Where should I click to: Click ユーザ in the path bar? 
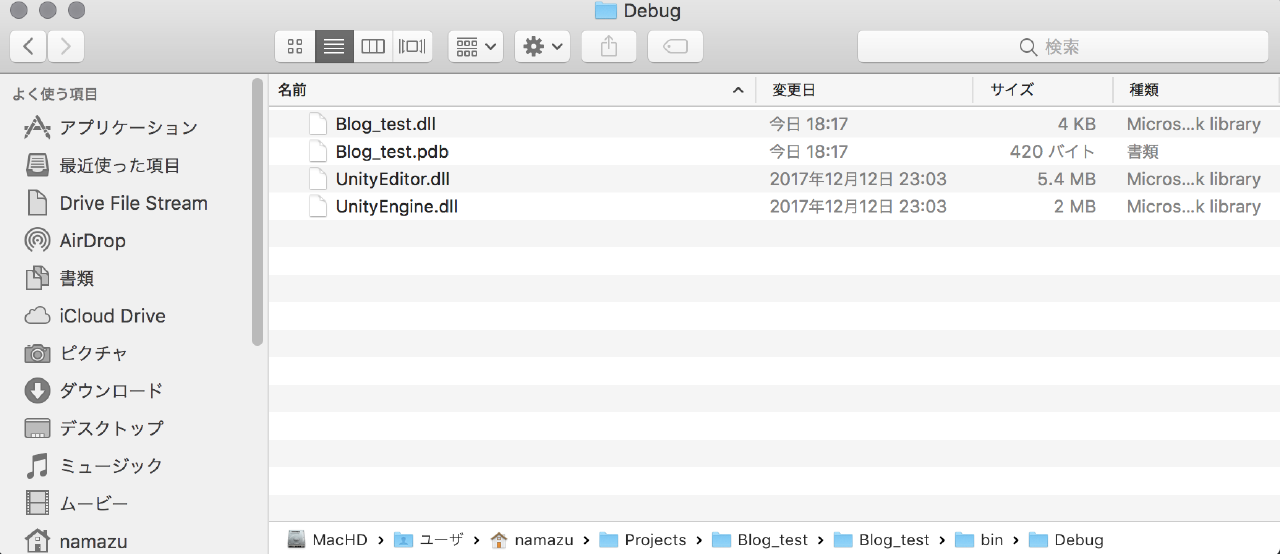pos(429,540)
